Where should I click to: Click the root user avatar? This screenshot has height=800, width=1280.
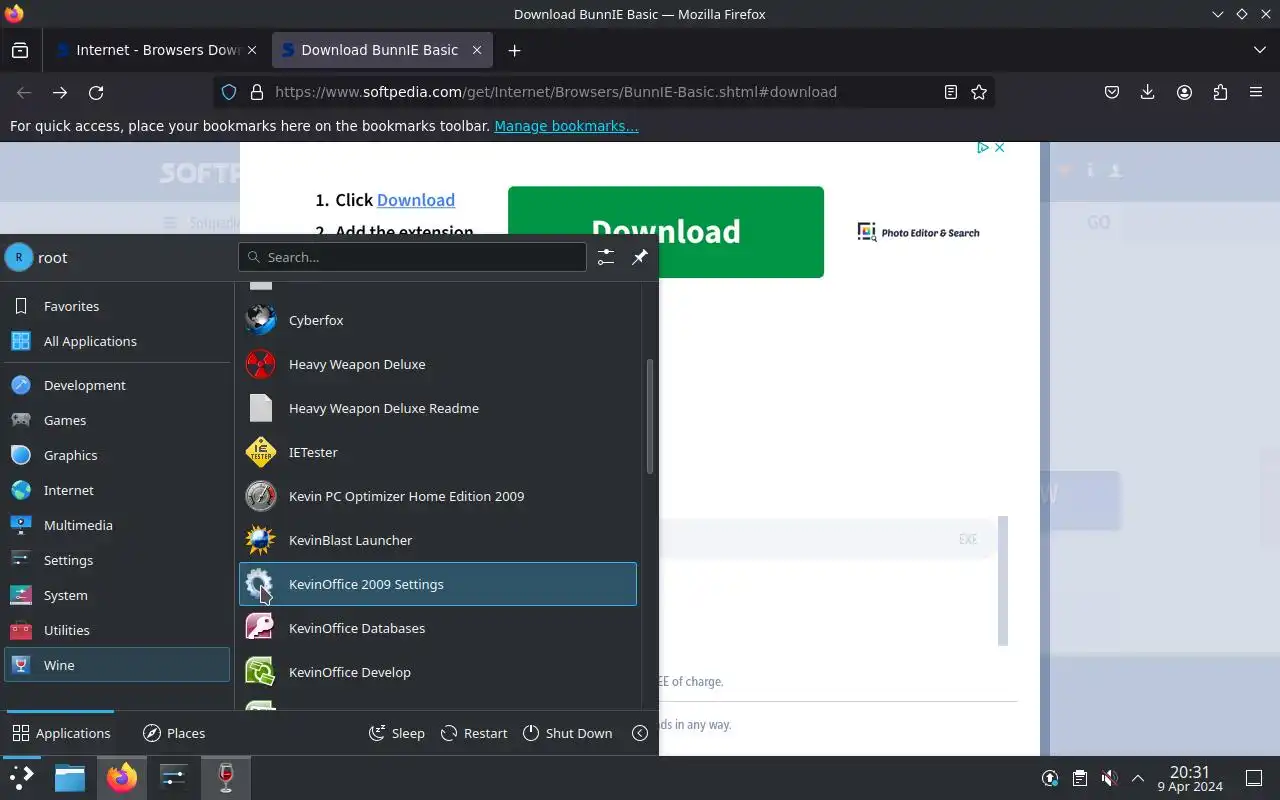19,257
